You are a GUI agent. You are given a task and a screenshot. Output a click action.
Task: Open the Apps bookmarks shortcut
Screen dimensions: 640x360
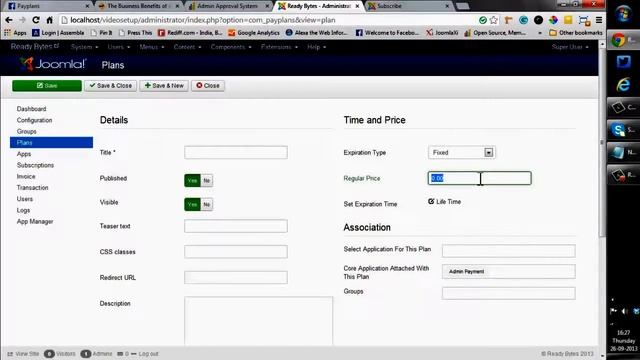(15, 33)
